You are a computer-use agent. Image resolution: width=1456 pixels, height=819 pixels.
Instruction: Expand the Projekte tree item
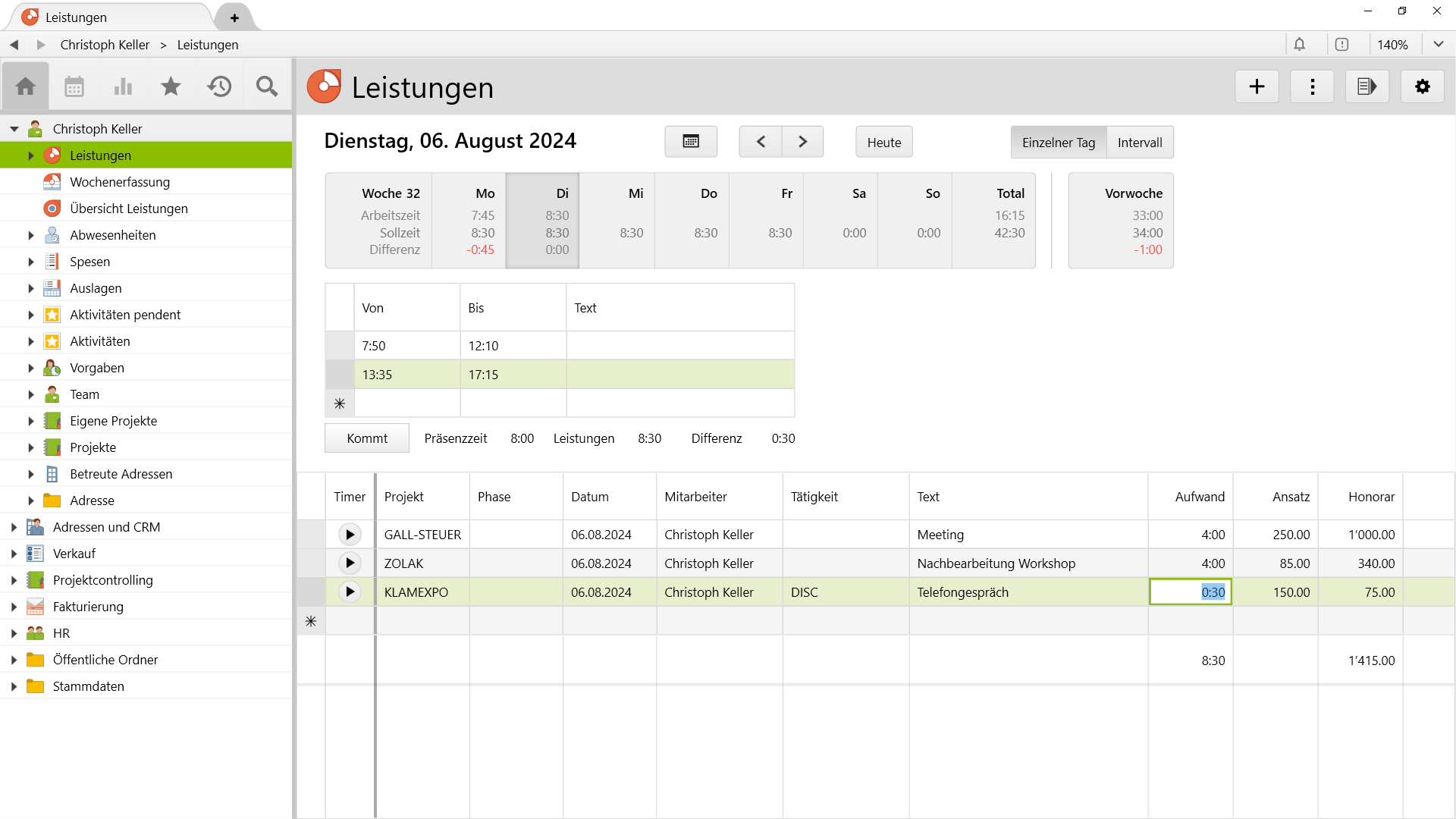(30, 447)
